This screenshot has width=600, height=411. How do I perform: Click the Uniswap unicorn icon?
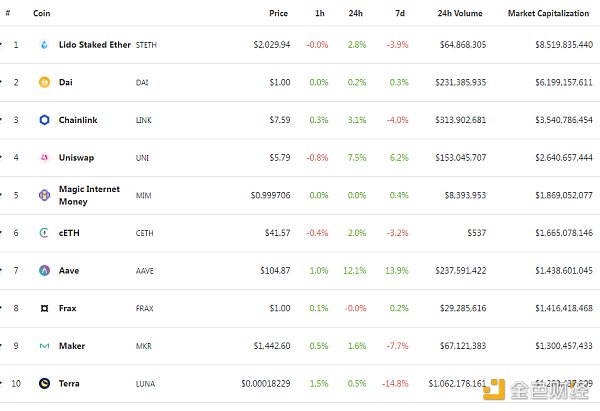44,157
